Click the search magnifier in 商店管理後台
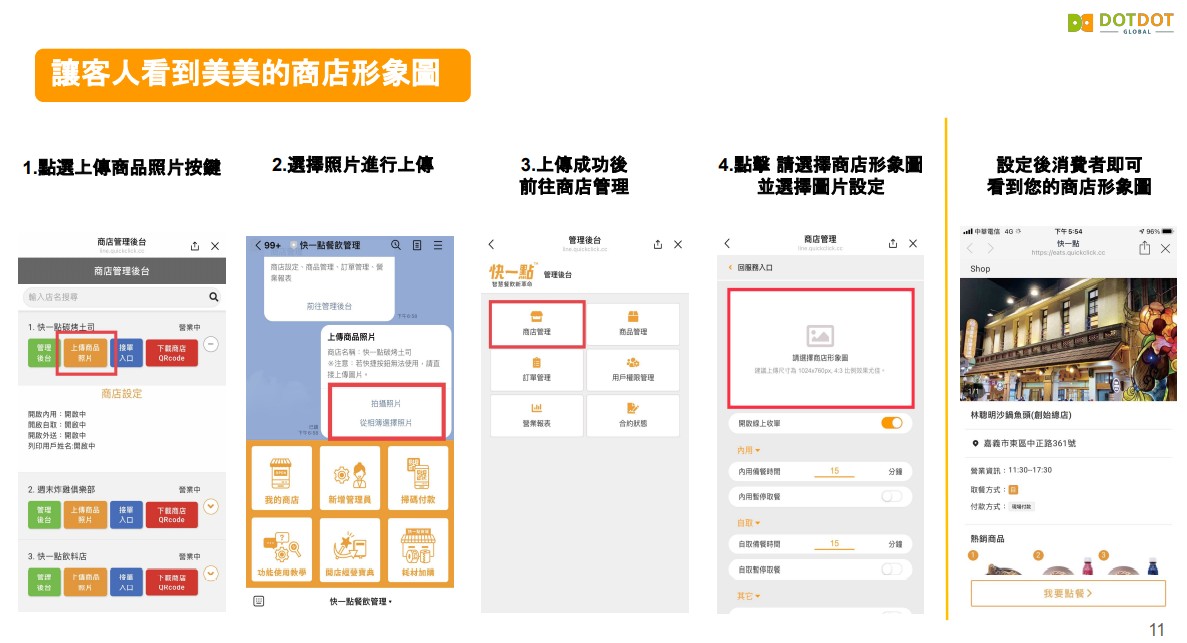This screenshot has width=1187, height=643. [x=213, y=297]
